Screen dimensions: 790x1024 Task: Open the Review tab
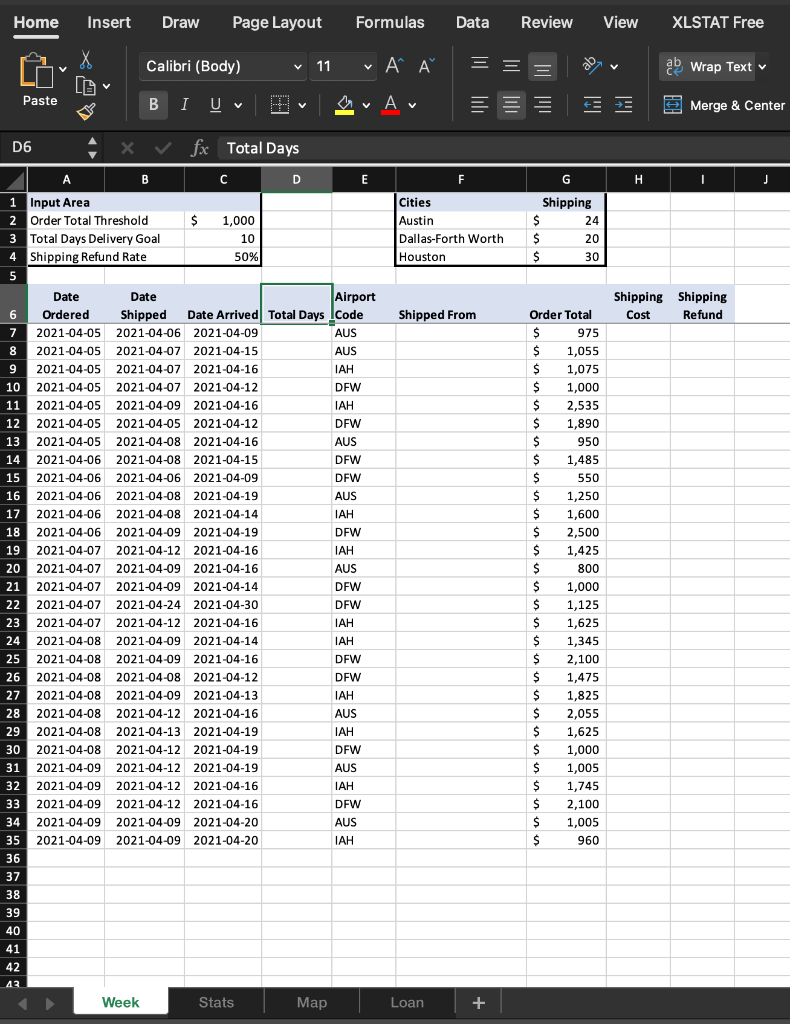546,22
